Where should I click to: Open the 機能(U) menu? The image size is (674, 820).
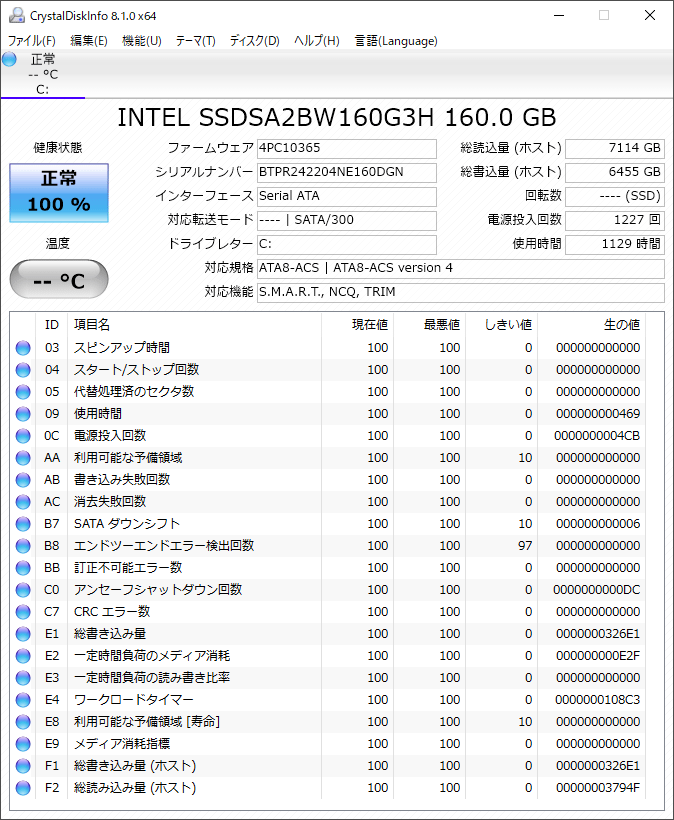[142, 41]
